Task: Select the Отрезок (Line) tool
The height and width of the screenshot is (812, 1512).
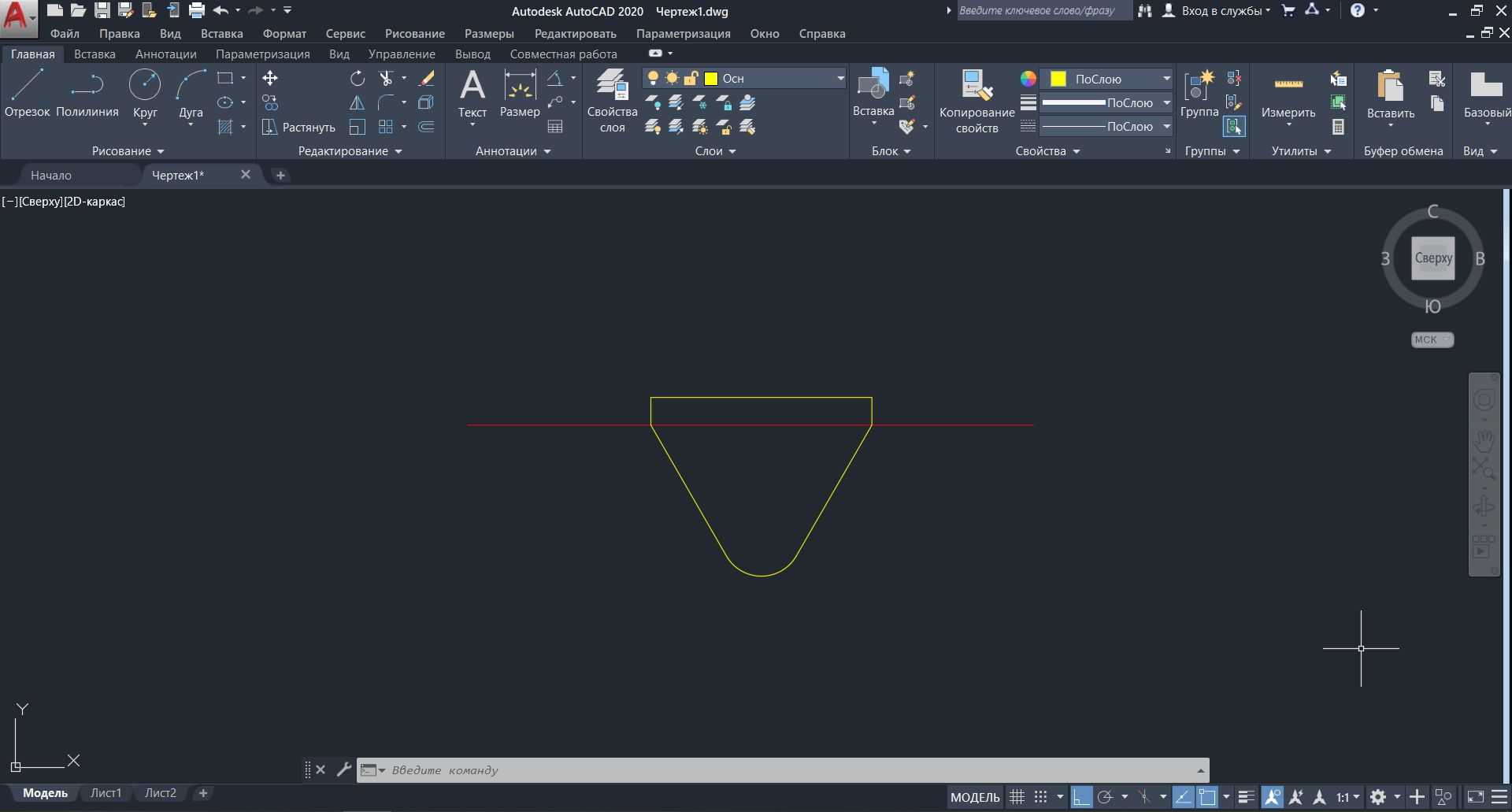Action: click(27, 93)
